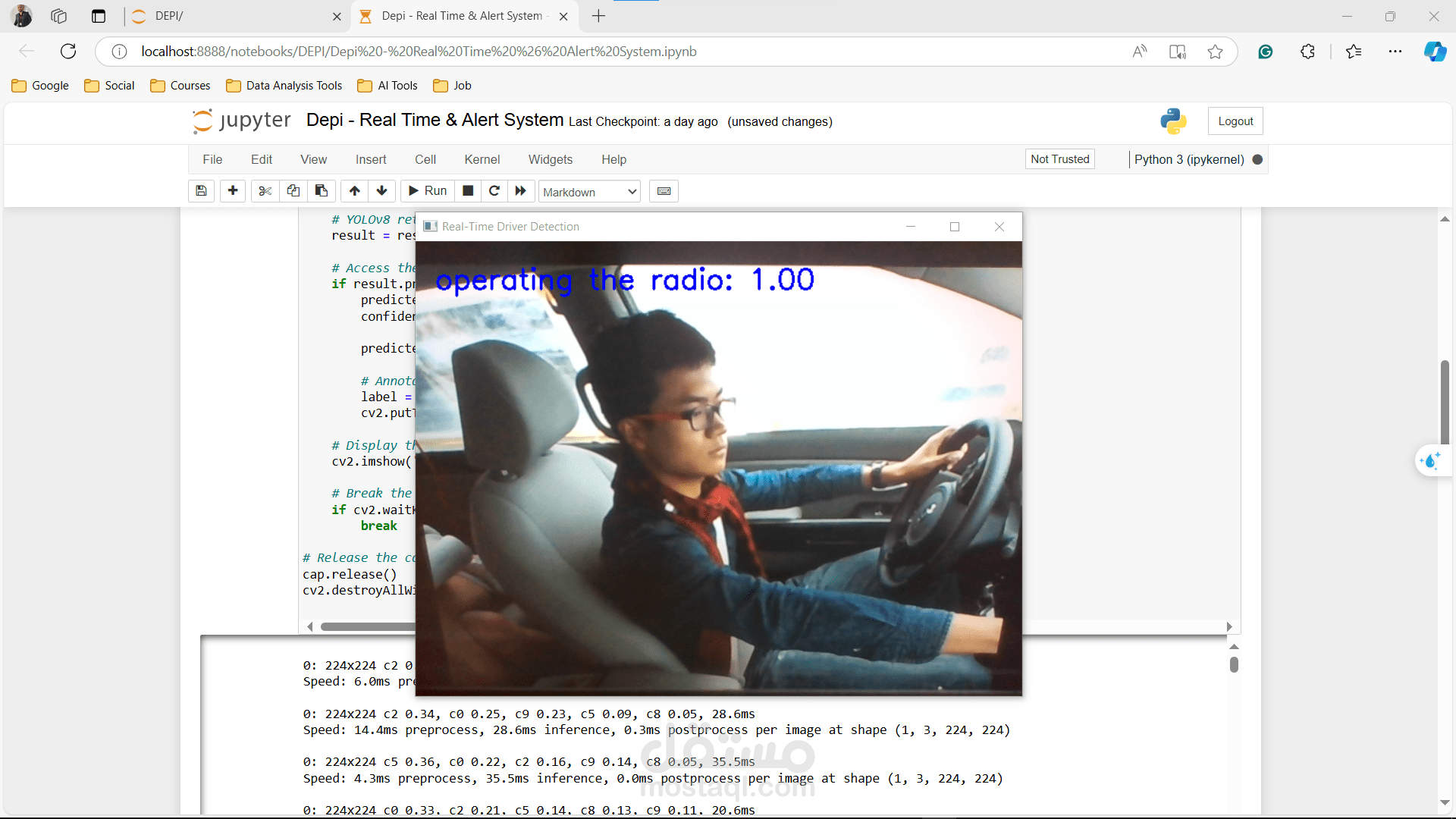
Task: Click the browser back arrow
Action: tap(27, 52)
